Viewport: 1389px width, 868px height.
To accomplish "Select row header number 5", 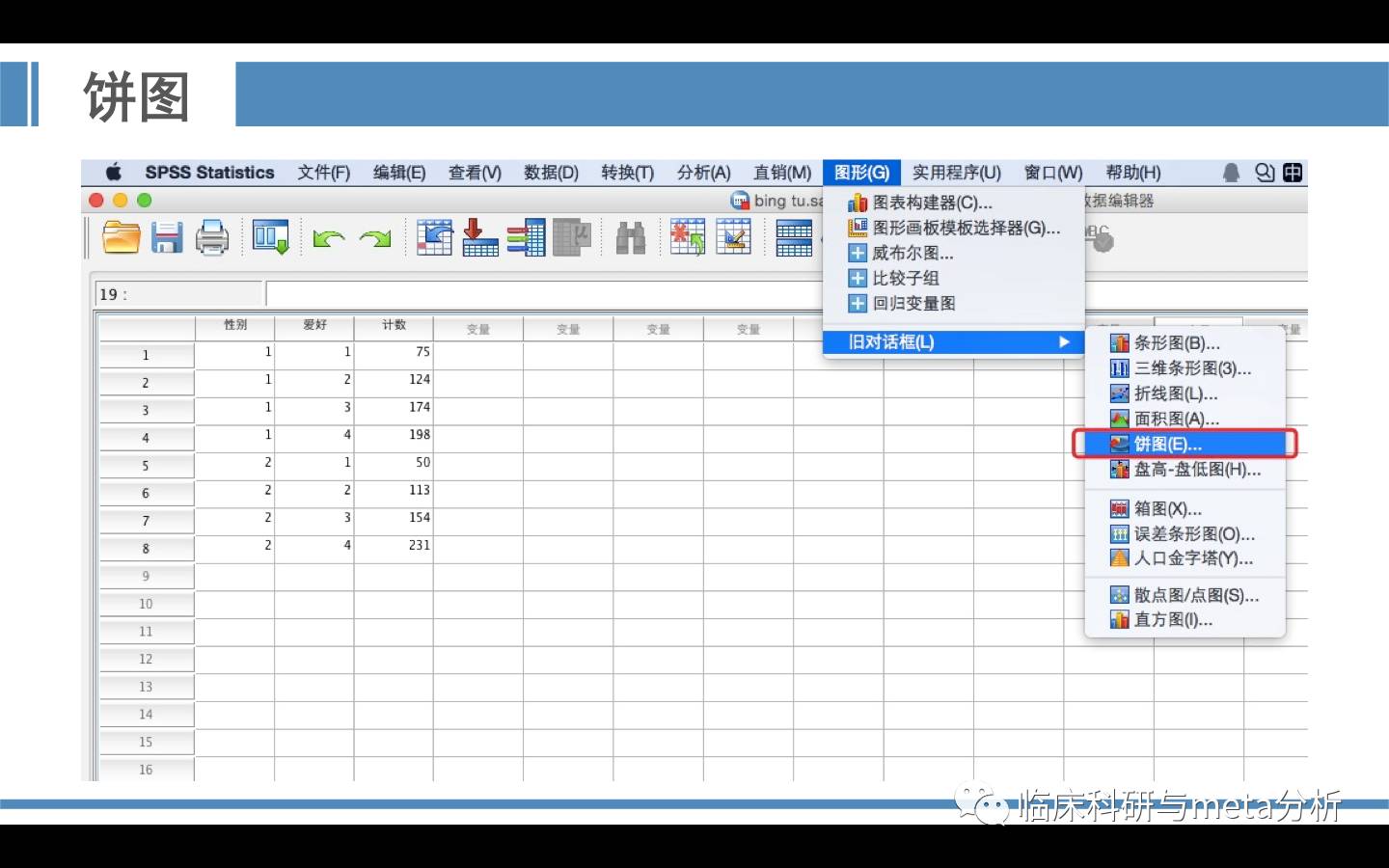I will pos(146,466).
